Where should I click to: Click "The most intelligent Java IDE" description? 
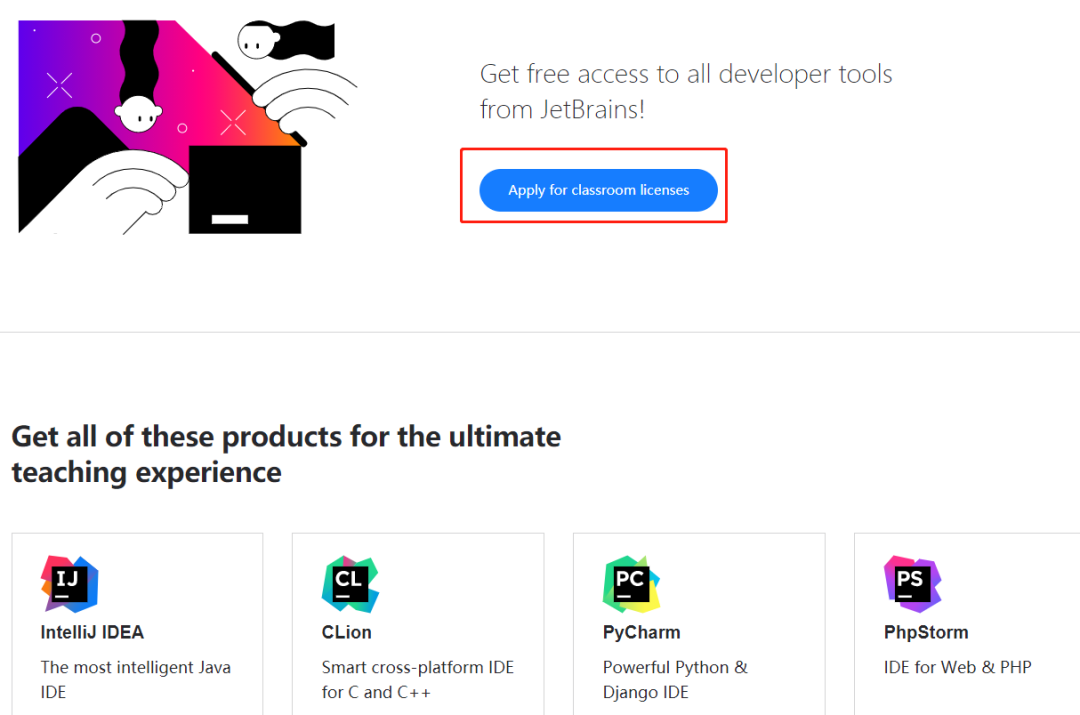tap(135, 679)
